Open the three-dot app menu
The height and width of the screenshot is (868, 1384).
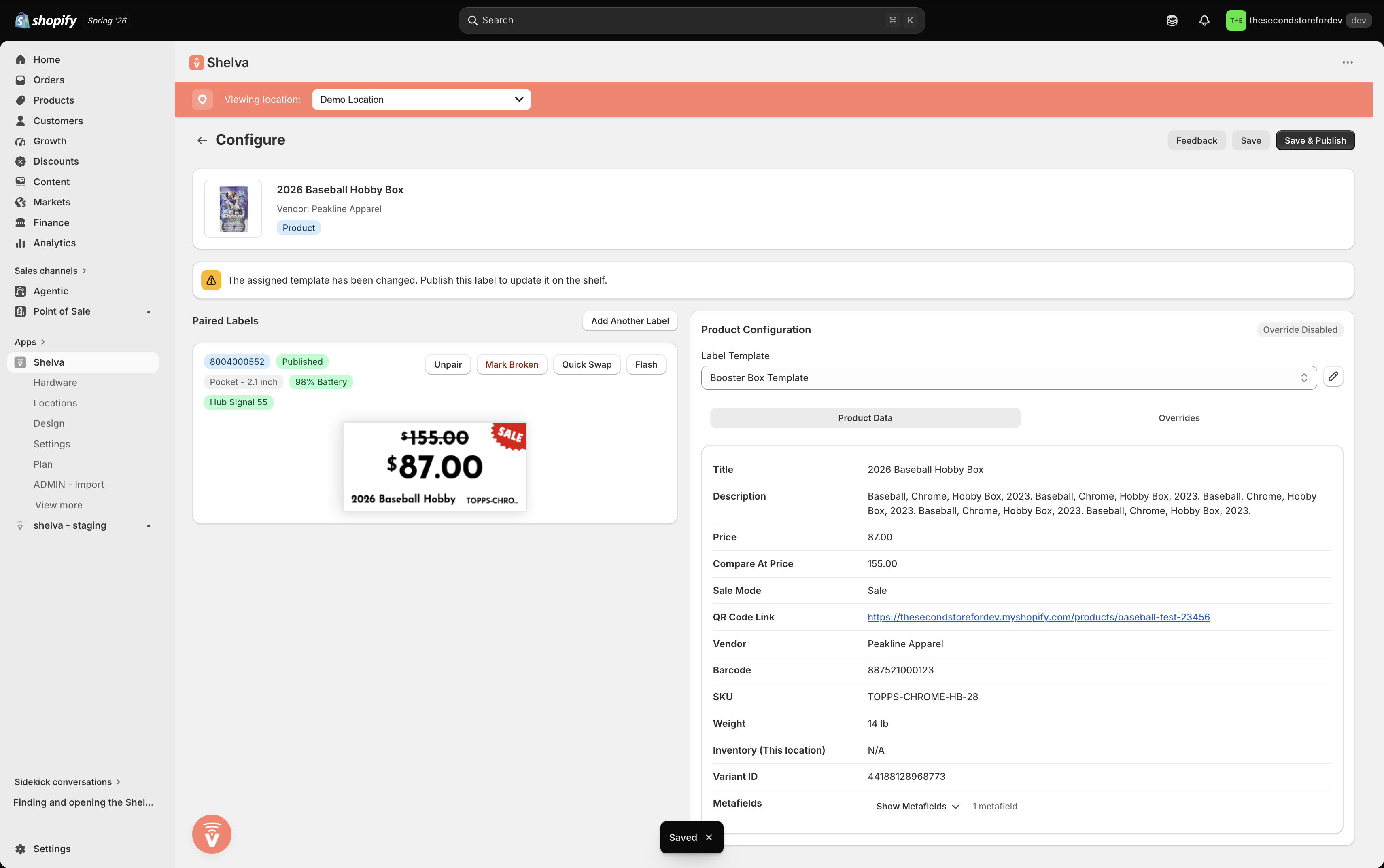1347,63
